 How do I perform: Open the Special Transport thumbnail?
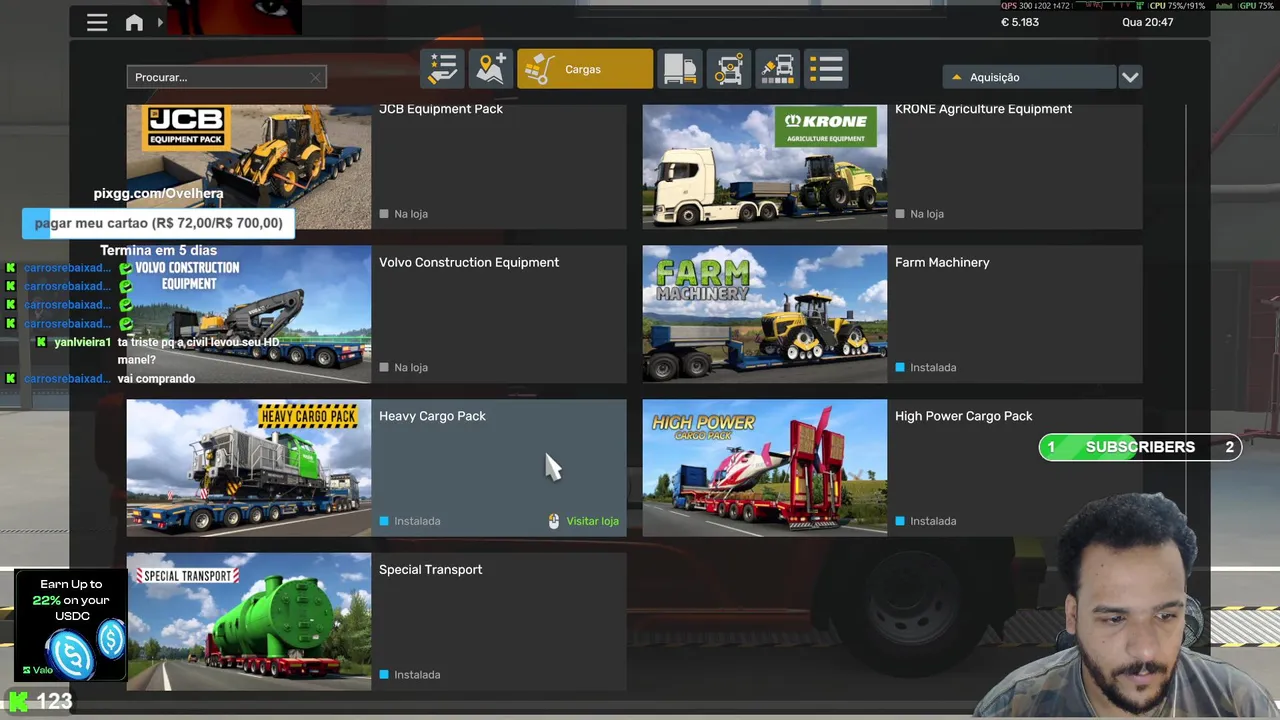[249, 621]
